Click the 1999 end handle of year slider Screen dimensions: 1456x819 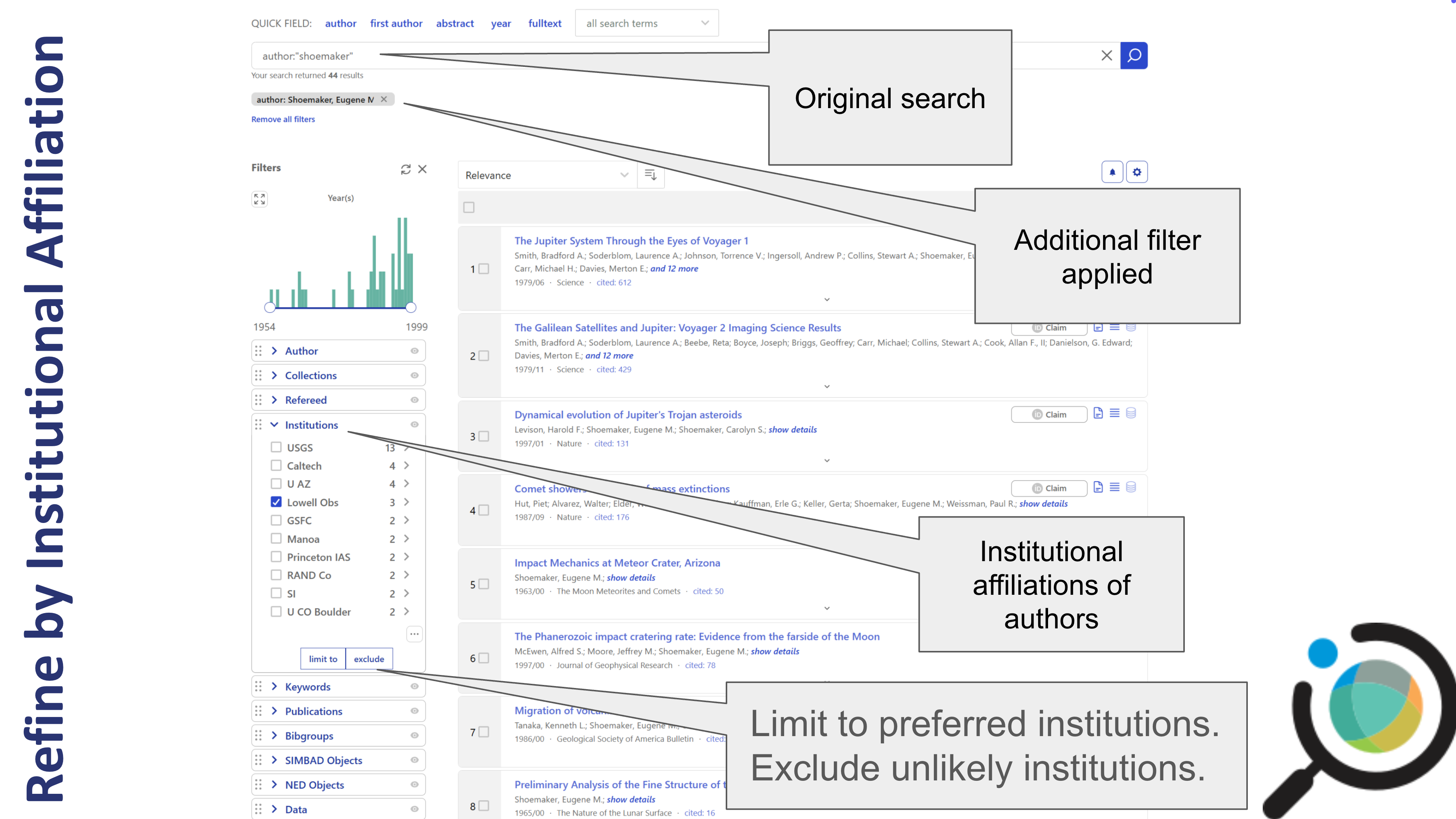click(411, 308)
